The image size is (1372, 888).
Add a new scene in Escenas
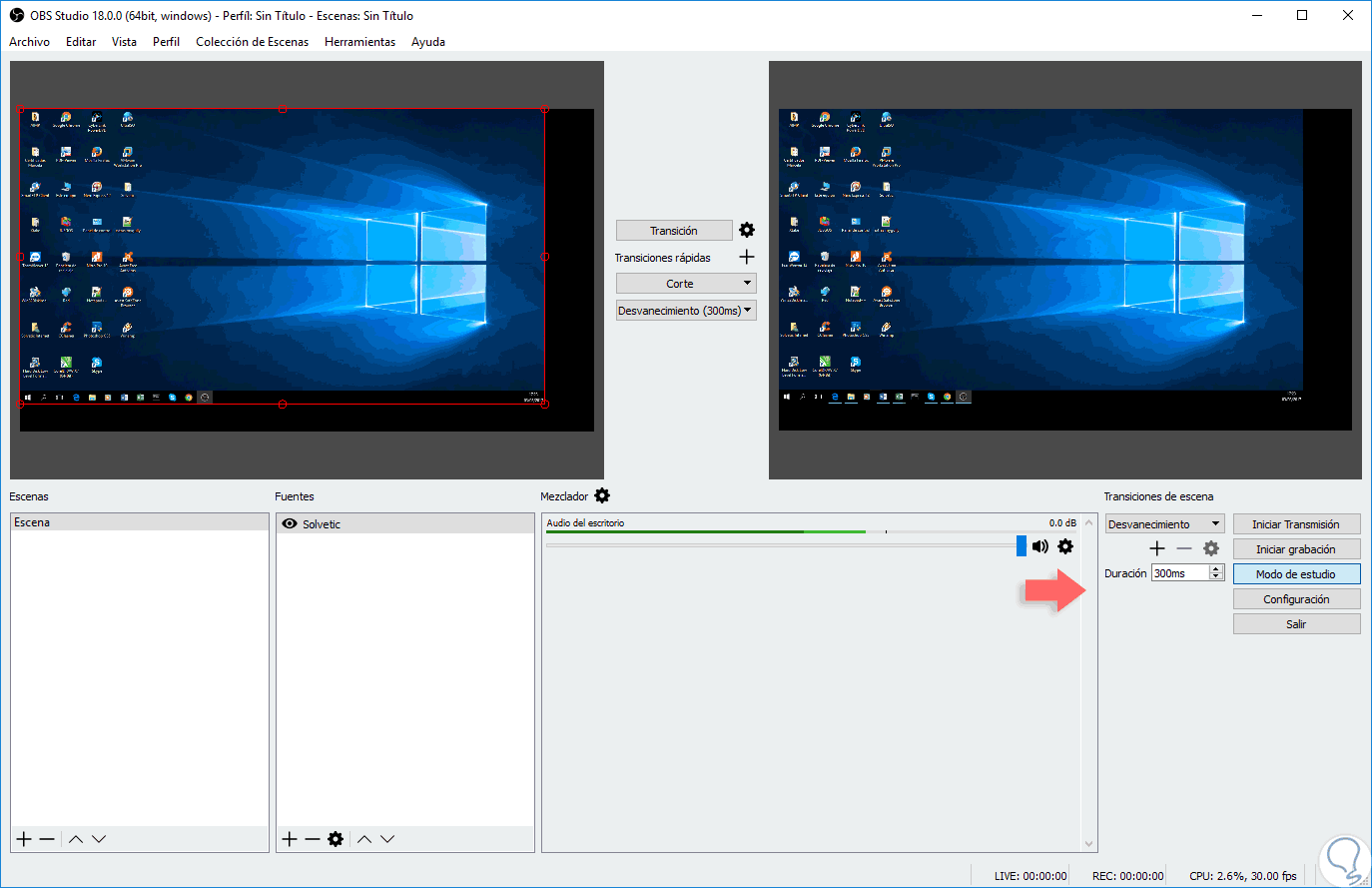24,839
